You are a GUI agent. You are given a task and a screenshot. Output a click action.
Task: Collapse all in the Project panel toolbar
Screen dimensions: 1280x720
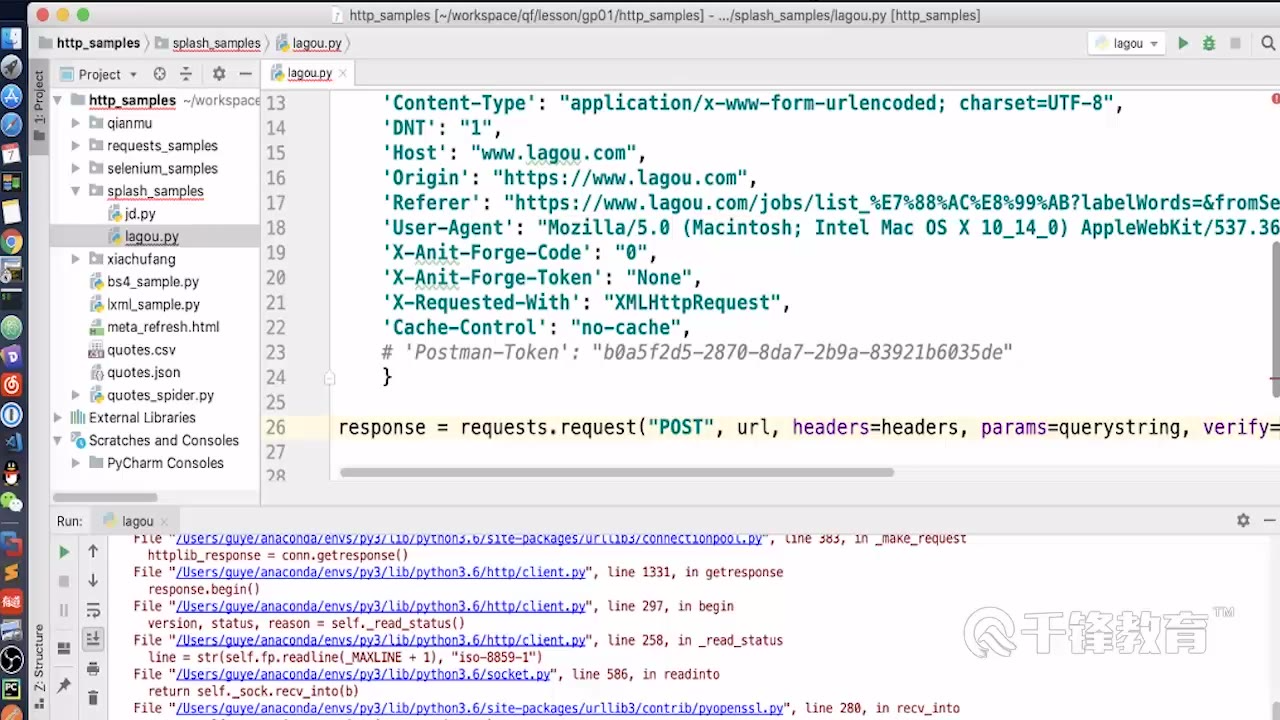185,74
